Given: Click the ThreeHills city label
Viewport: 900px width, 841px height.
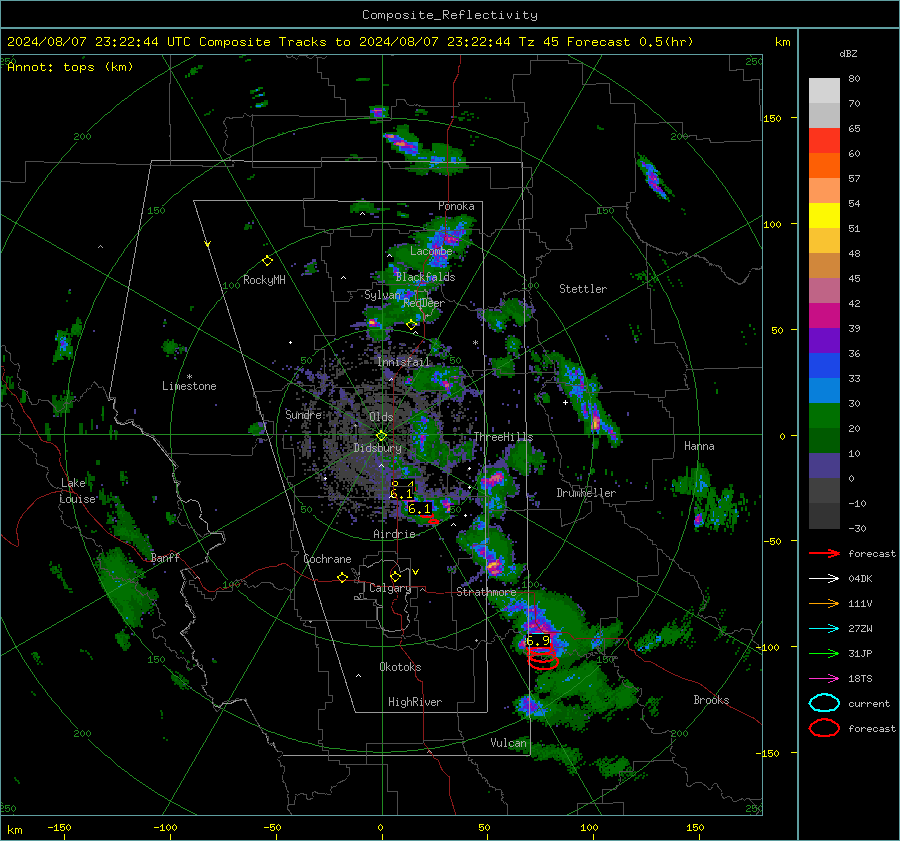Looking at the screenshot, I should pyautogui.click(x=503, y=437).
